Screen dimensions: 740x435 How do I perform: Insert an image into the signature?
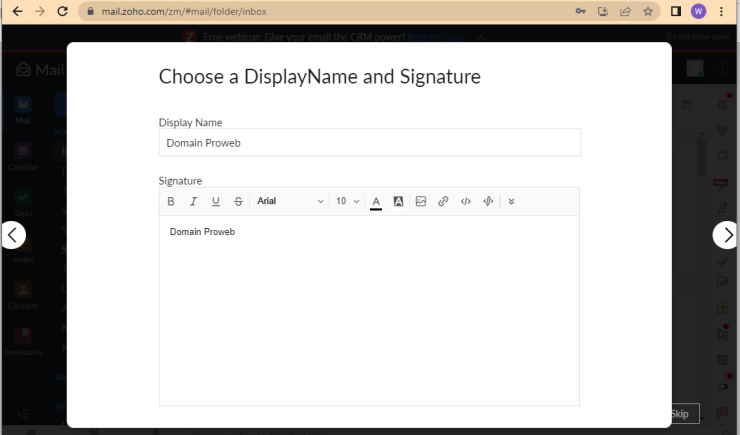(420, 201)
